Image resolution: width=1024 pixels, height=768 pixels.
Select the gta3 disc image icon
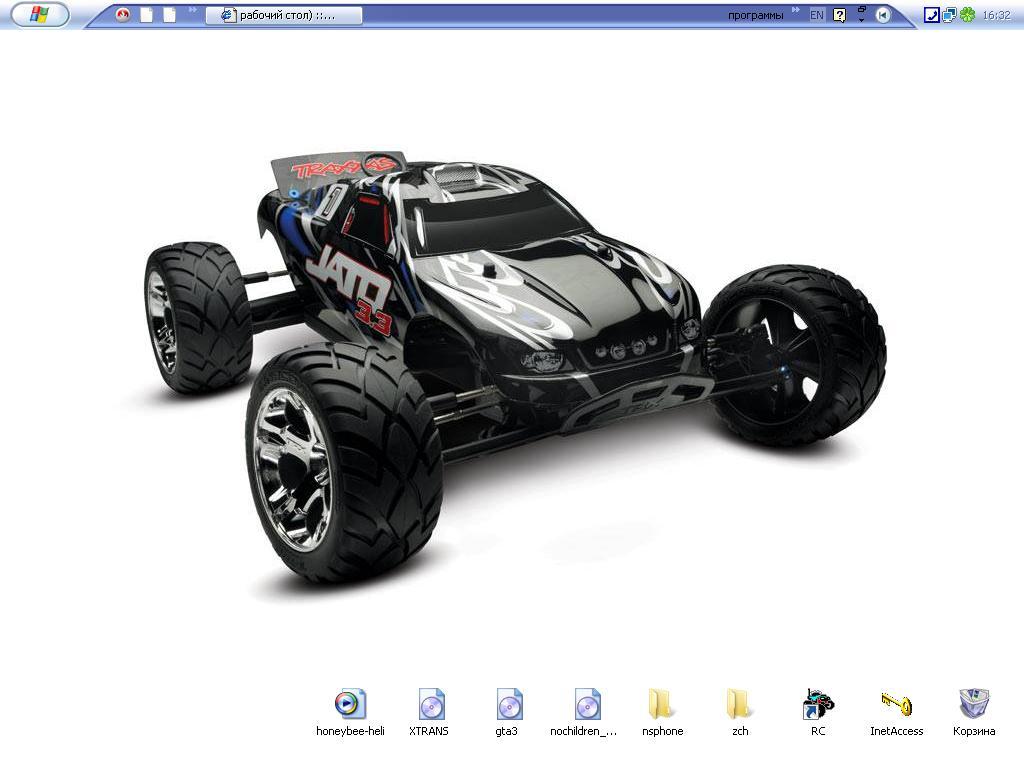[508, 704]
